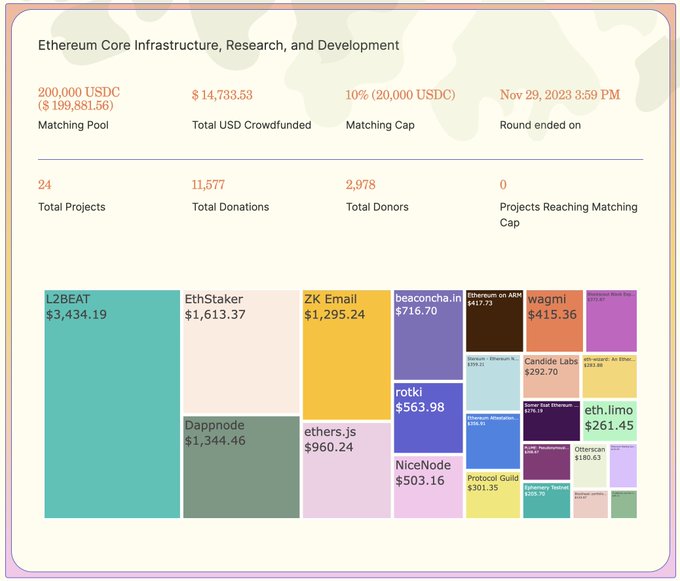The width and height of the screenshot is (680, 581).
Task: Select the Dappnode treemap block
Action: [241, 467]
